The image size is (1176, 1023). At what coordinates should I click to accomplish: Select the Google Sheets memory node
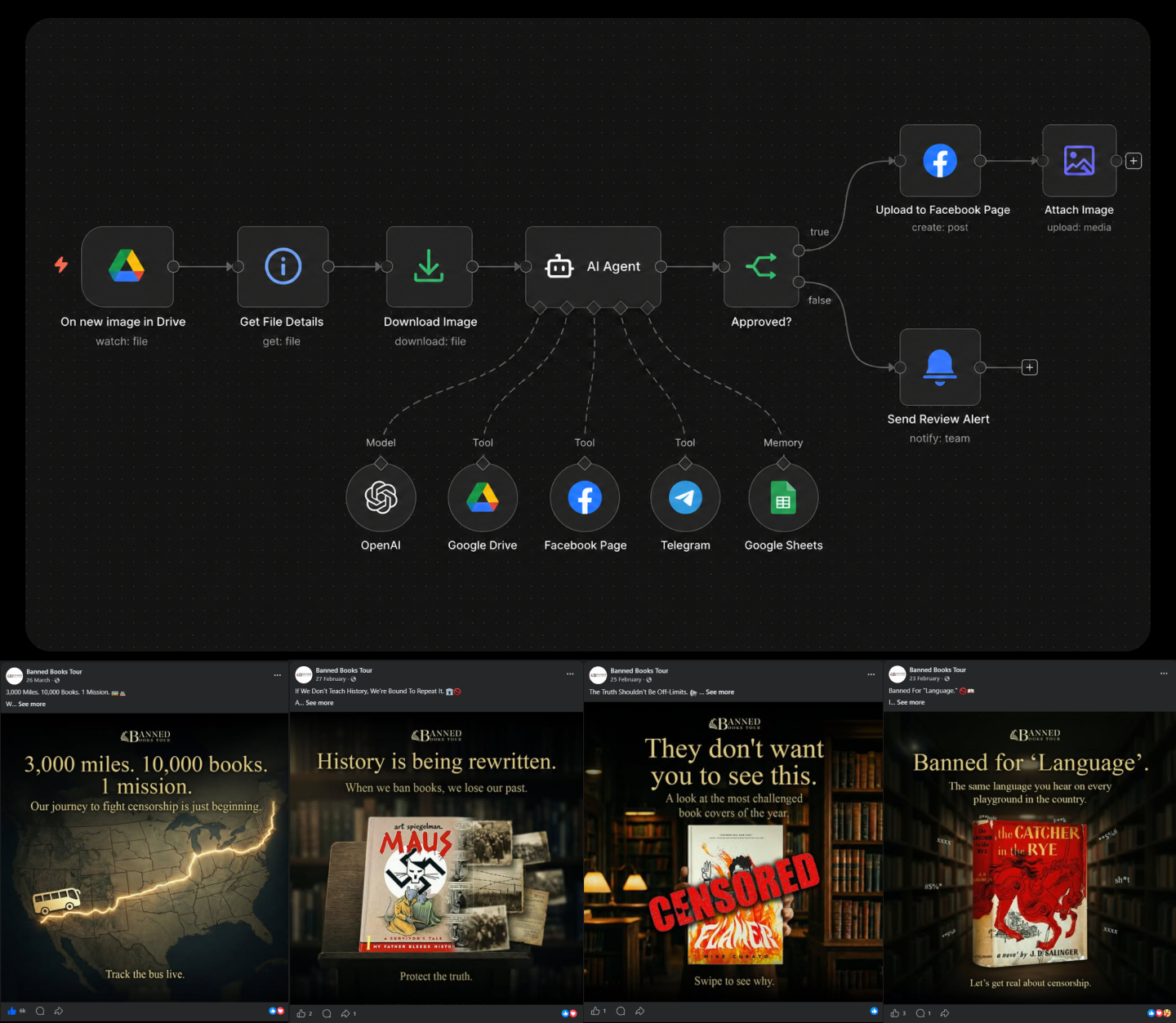click(x=783, y=497)
